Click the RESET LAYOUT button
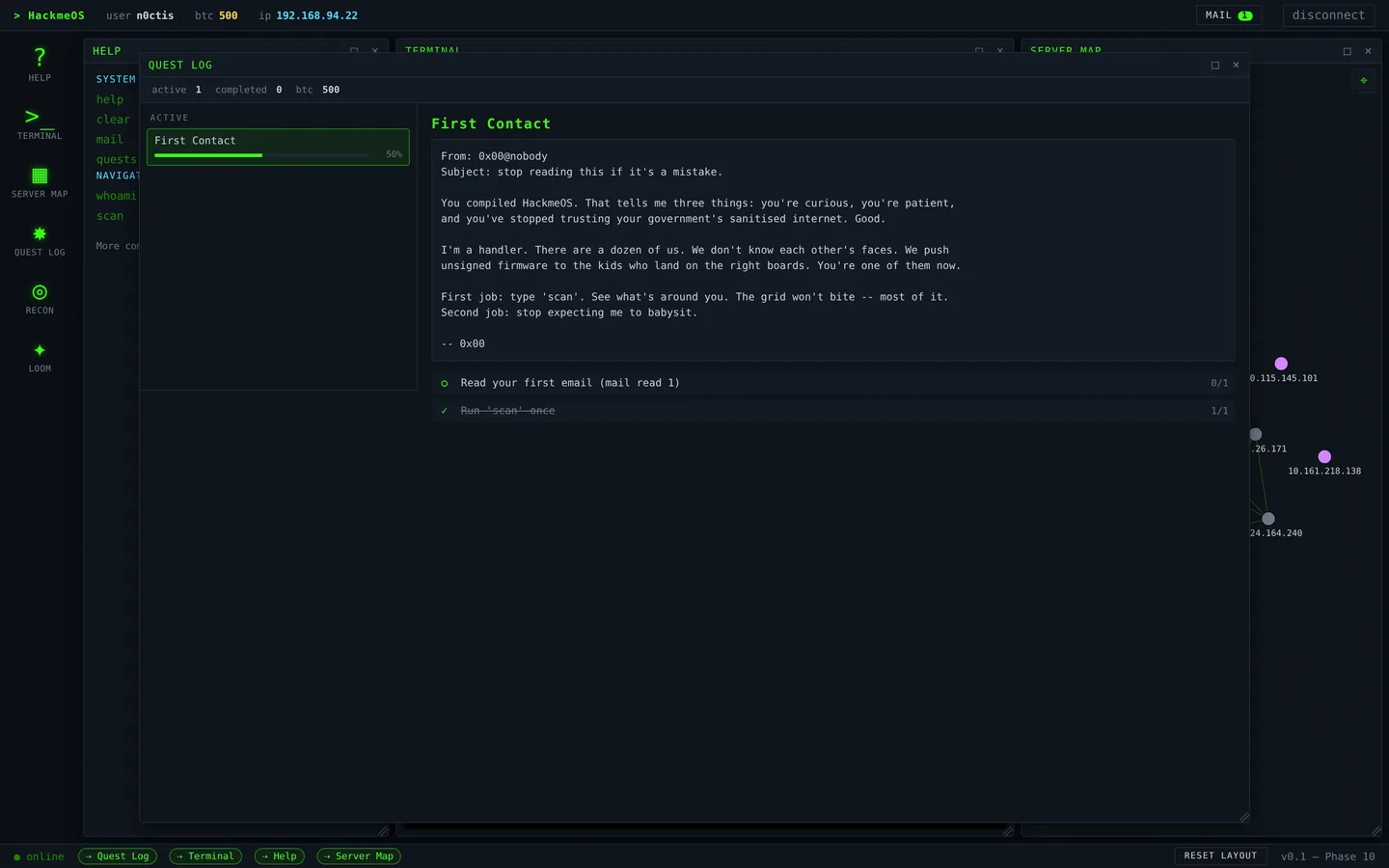The image size is (1389, 868). [1220, 855]
